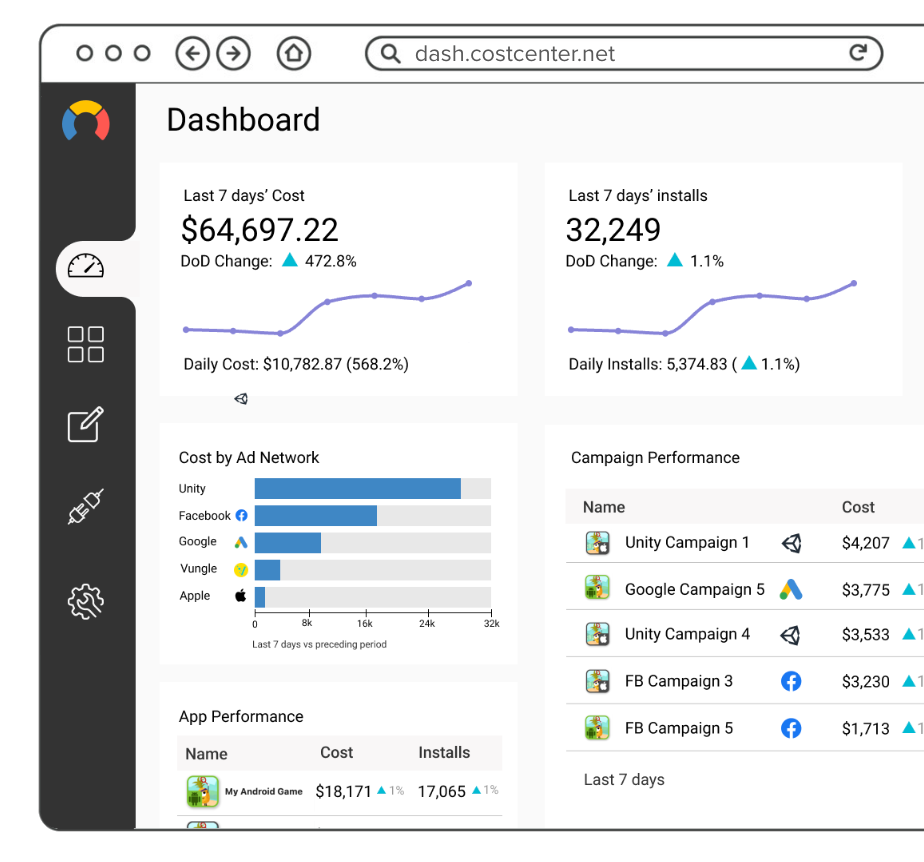Viewport: 924px width, 862px height.
Task: Click the $3,533 cost cell
Action: (x=866, y=635)
